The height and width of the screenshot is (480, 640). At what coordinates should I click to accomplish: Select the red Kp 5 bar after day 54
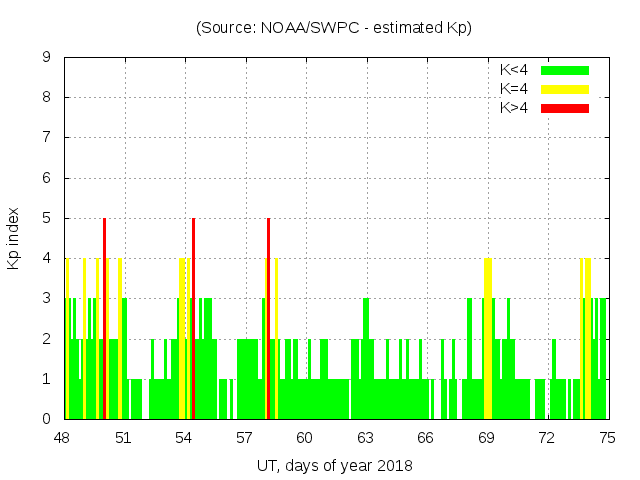(193, 318)
